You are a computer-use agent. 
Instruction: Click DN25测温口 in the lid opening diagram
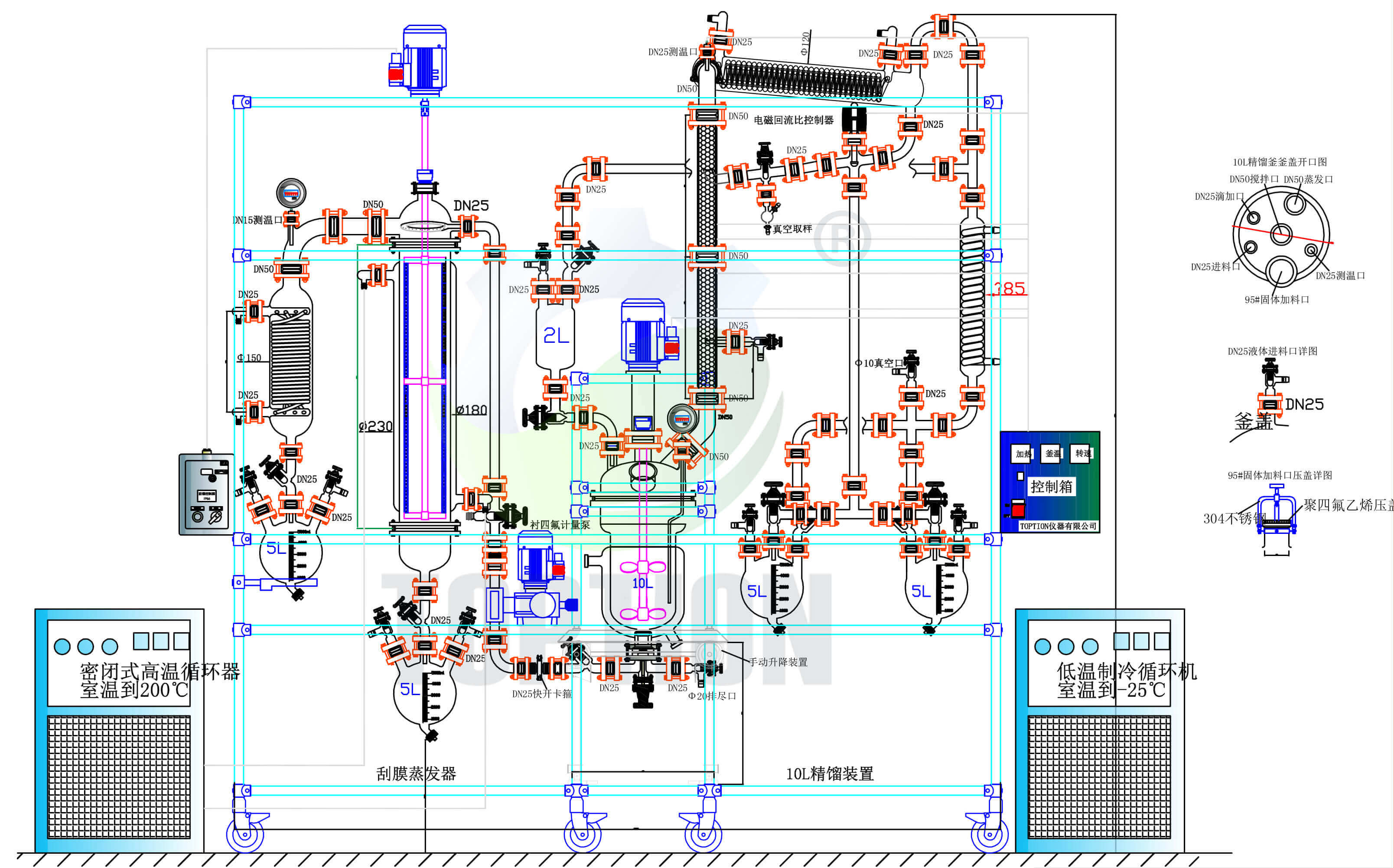click(1340, 276)
